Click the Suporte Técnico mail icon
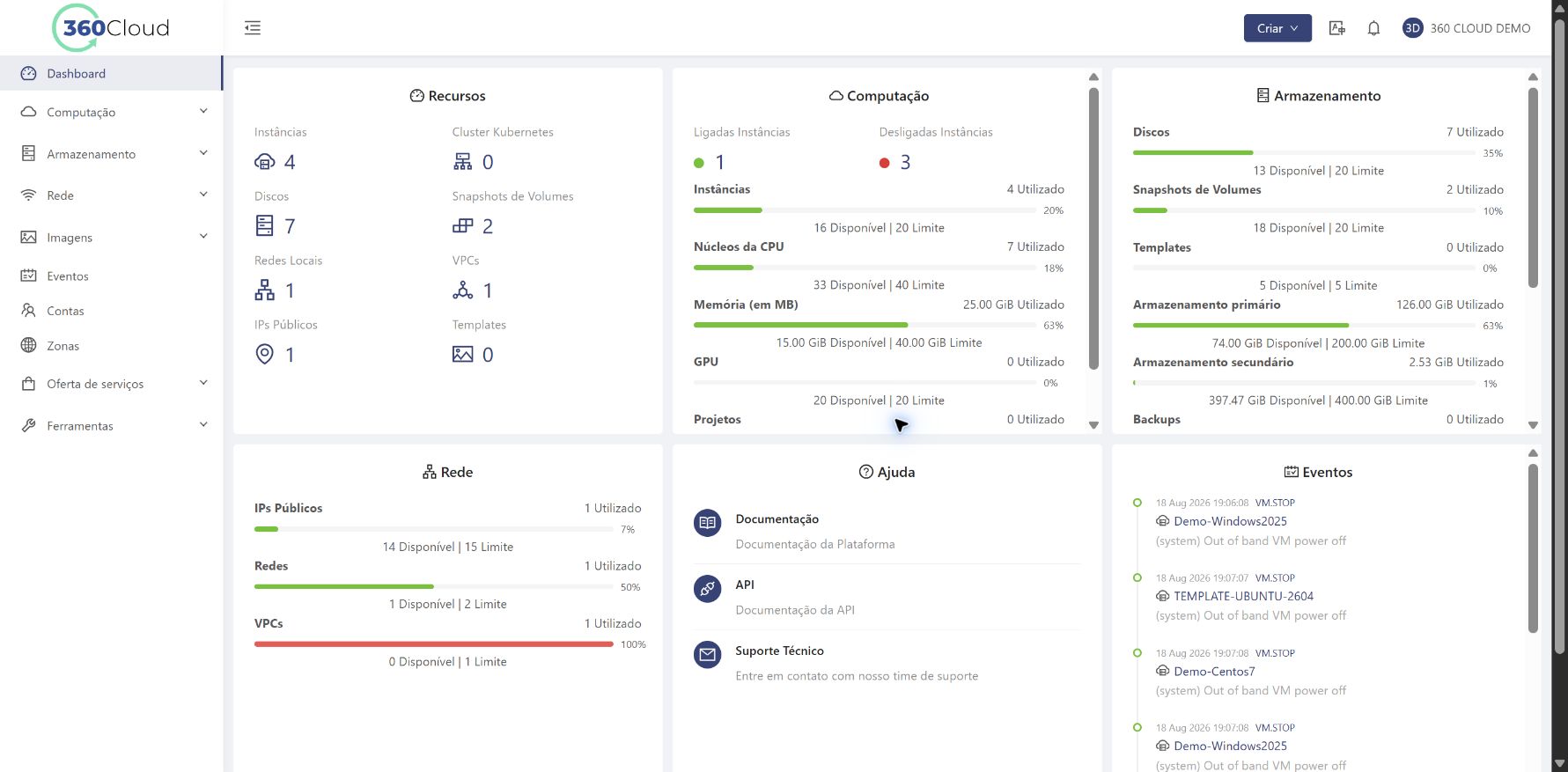The width and height of the screenshot is (1568, 772). (707, 655)
